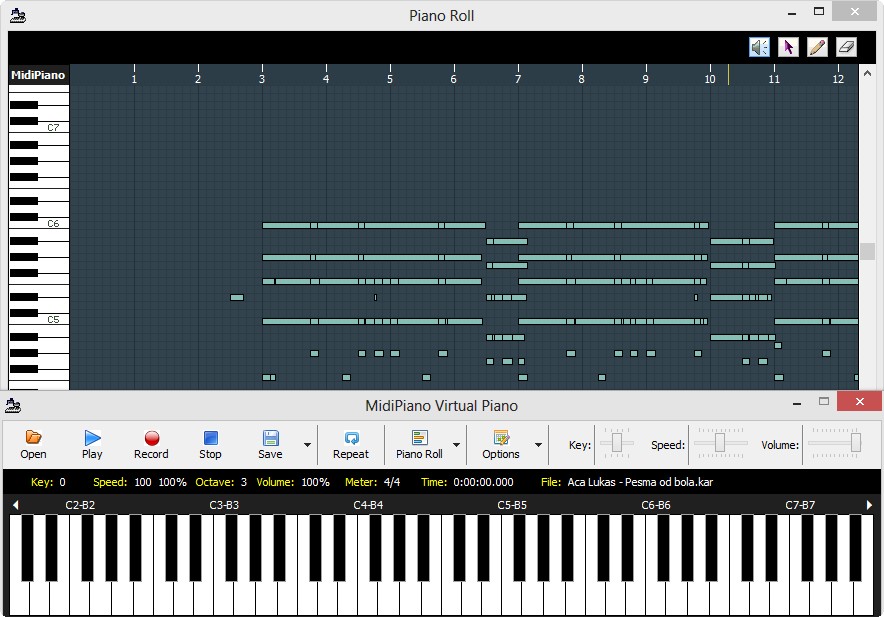The width and height of the screenshot is (884, 617).
Task: Stop playback with the Stop button
Action: tap(210, 444)
